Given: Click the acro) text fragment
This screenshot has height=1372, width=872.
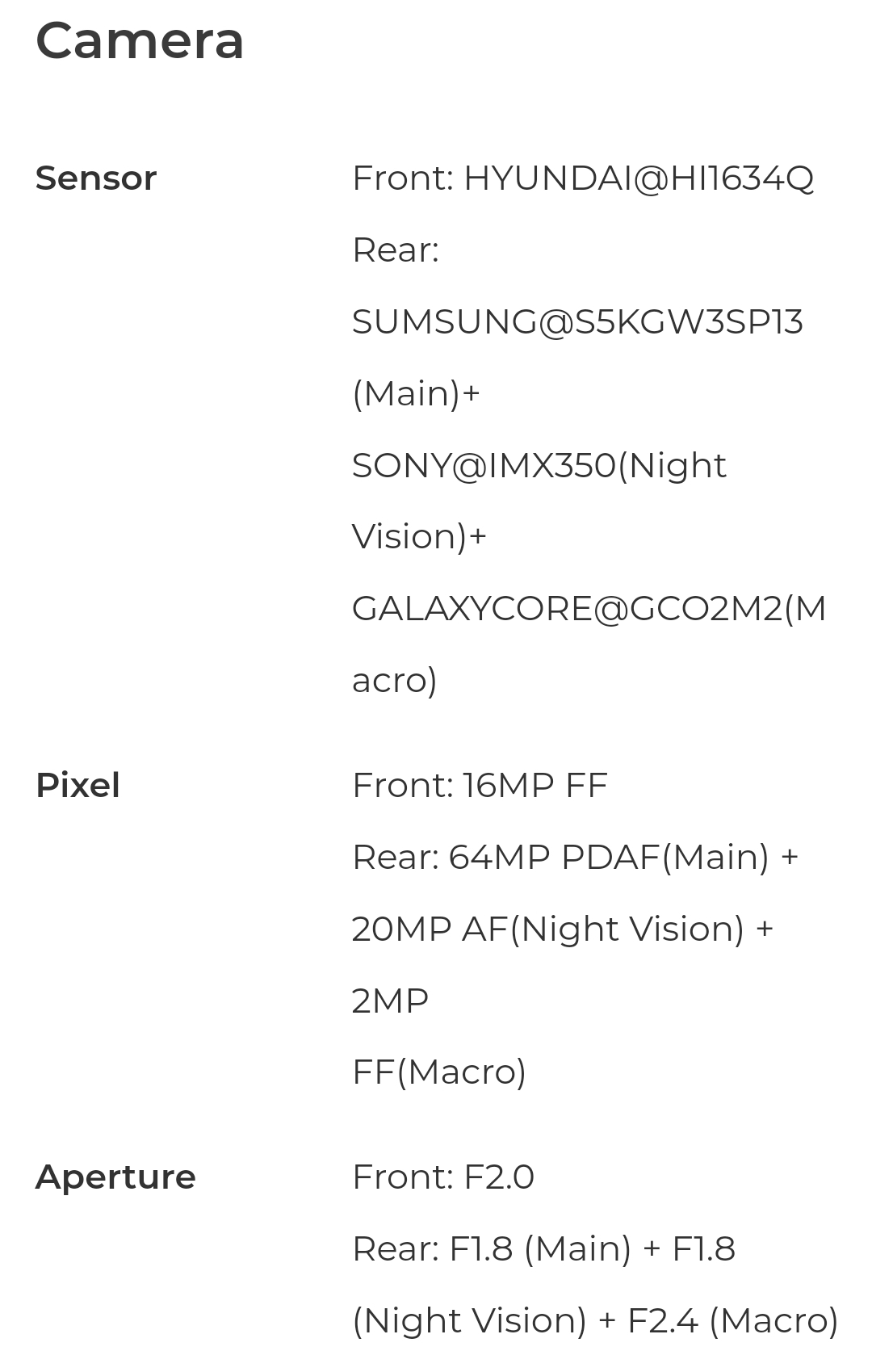Looking at the screenshot, I should pyautogui.click(x=394, y=680).
